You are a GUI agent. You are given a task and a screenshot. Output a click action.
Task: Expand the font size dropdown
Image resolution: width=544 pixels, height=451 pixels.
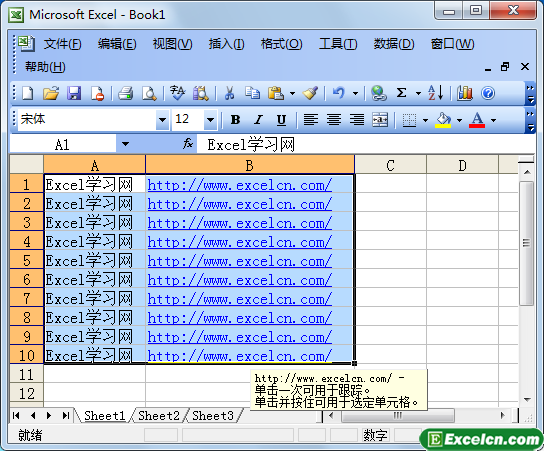210,120
